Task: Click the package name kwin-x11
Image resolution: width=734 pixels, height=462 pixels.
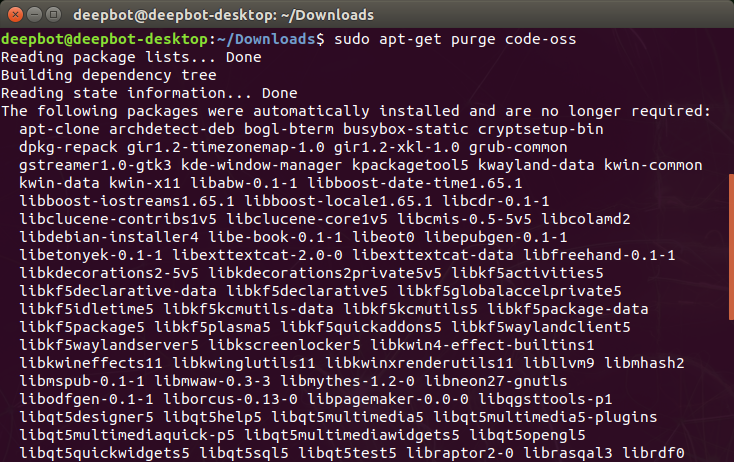Action: click(x=145, y=183)
